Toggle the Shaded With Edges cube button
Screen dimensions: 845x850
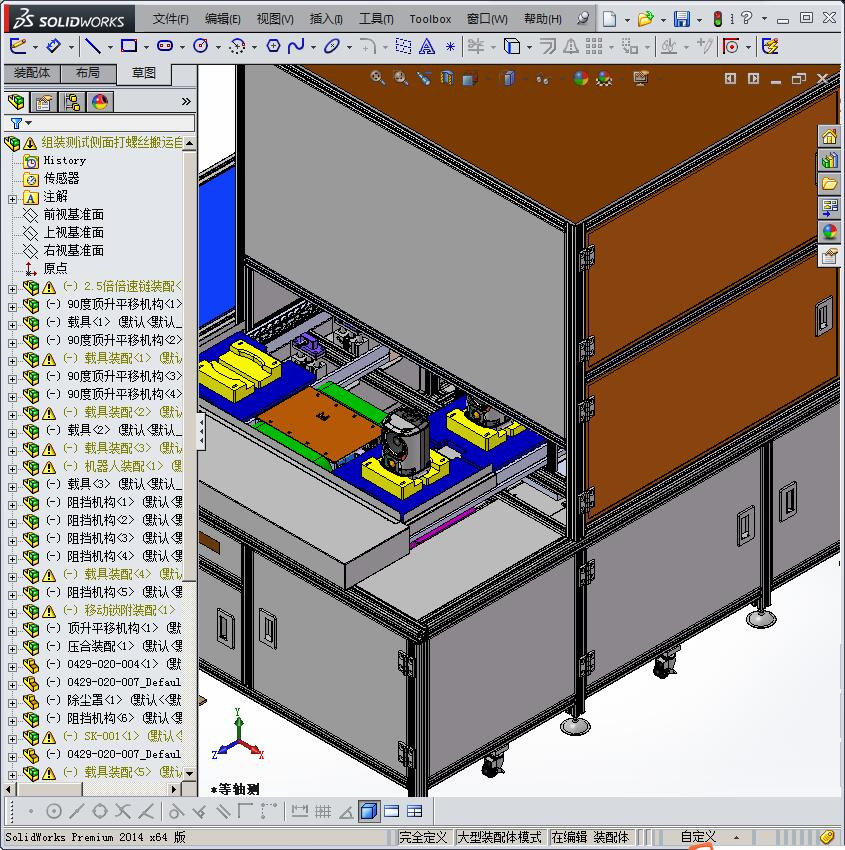(369, 811)
